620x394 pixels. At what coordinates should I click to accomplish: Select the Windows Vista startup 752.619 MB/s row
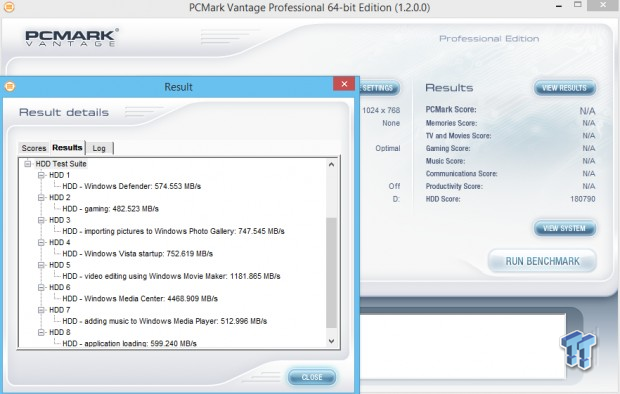pos(138,254)
